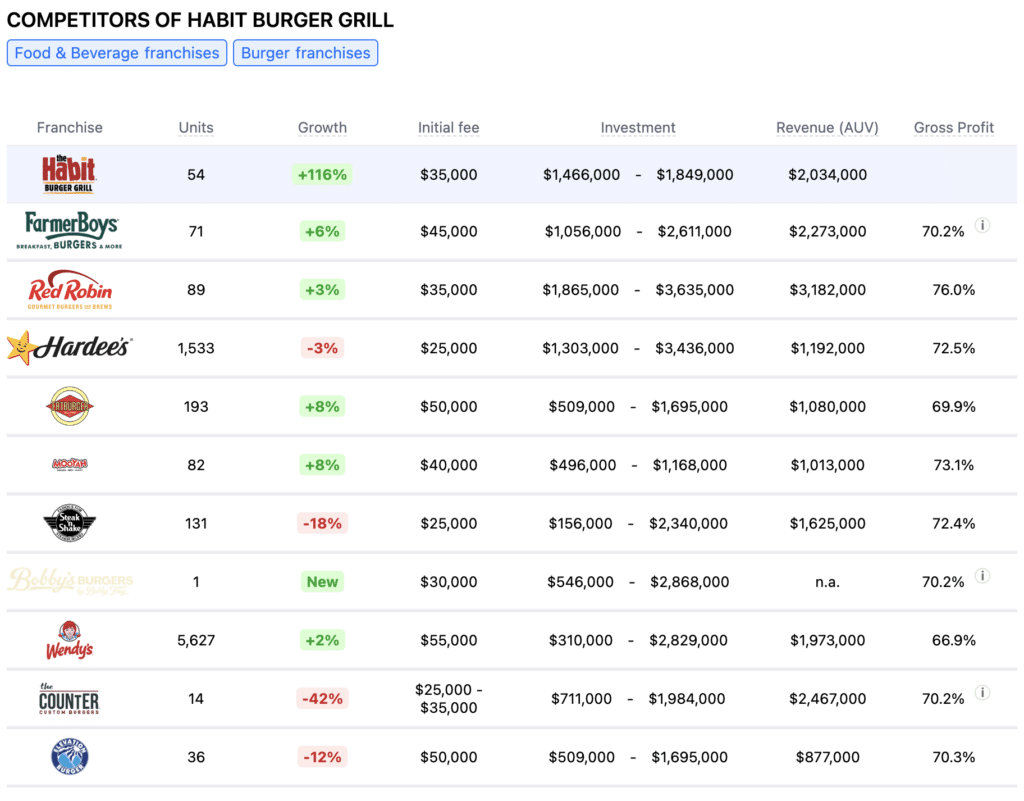Open The Counter Custom Burgers logo
The width and height of the screenshot is (1024, 801).
69,699
